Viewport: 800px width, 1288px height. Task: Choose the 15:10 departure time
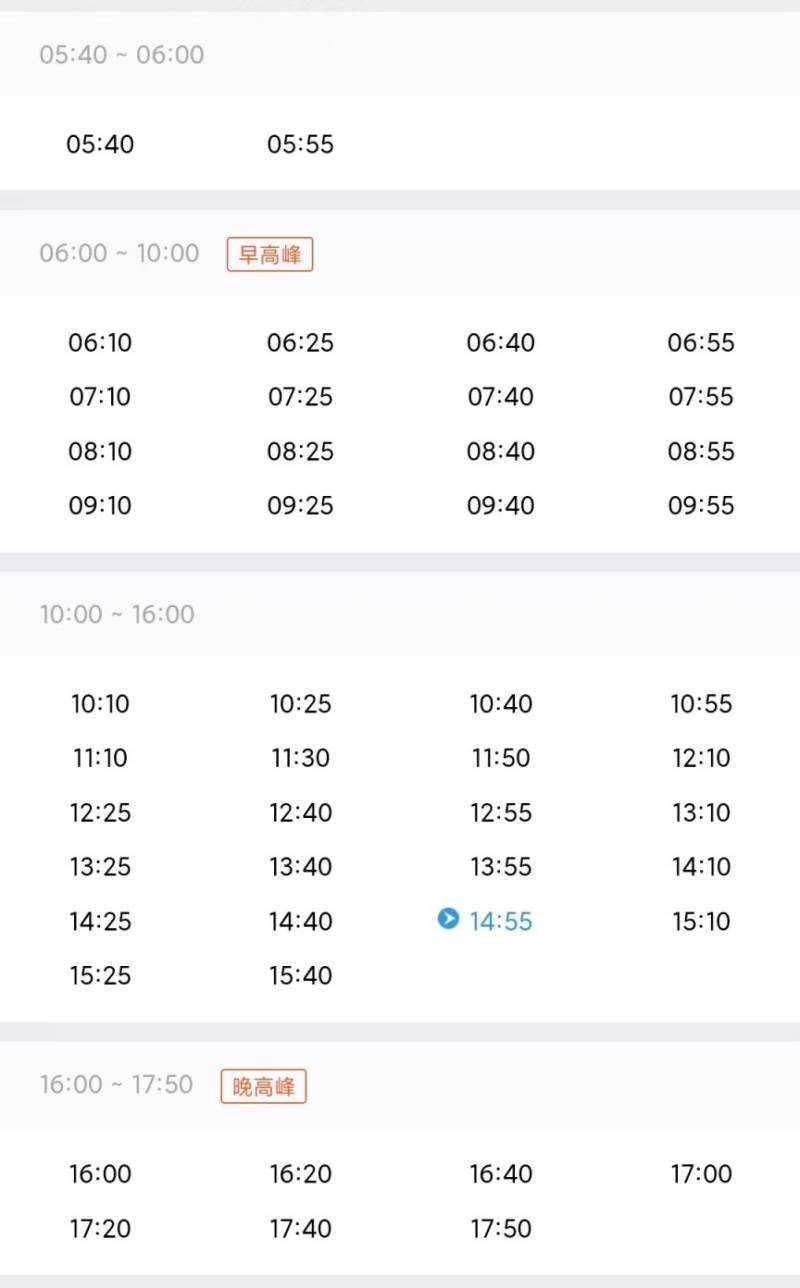click(x=701, y=921)
